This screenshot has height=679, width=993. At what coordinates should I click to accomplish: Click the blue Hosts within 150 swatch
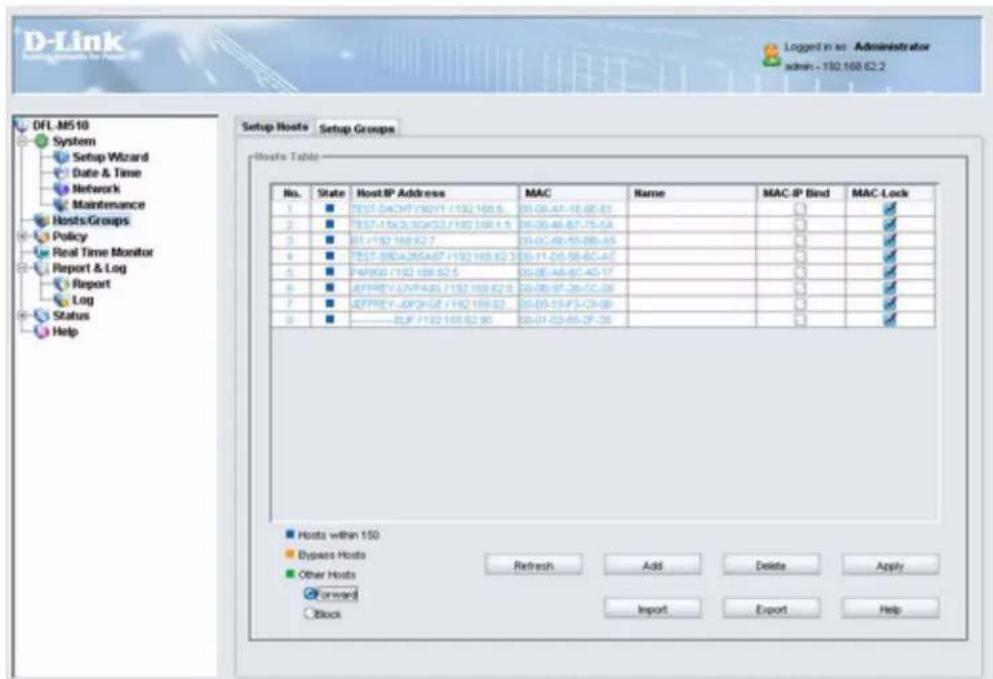coord(290,535)
